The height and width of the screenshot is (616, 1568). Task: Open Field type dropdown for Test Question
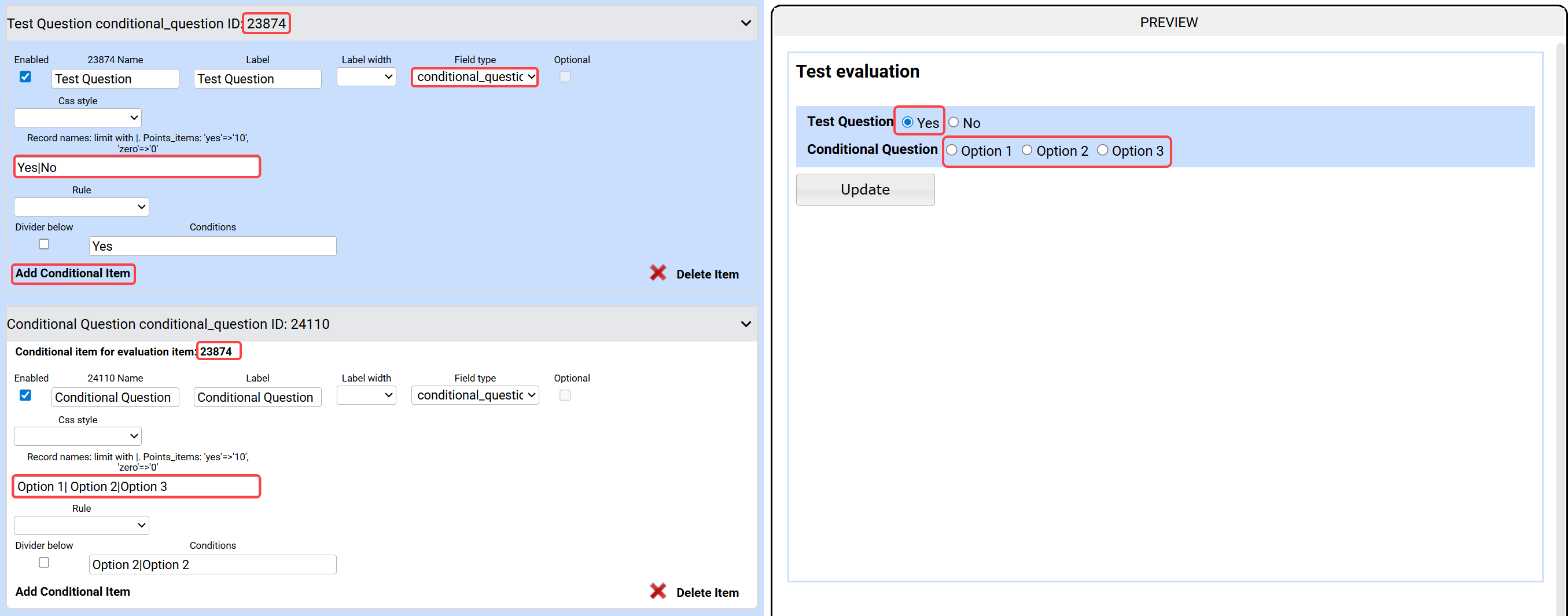475,78
